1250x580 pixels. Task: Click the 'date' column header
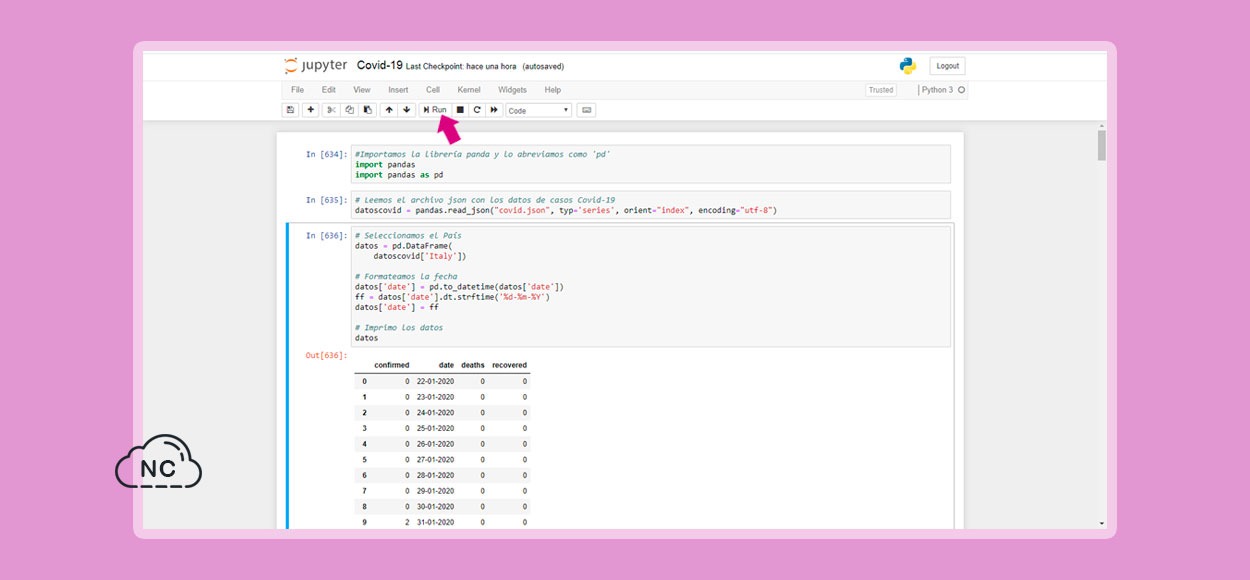pos(446,365)
